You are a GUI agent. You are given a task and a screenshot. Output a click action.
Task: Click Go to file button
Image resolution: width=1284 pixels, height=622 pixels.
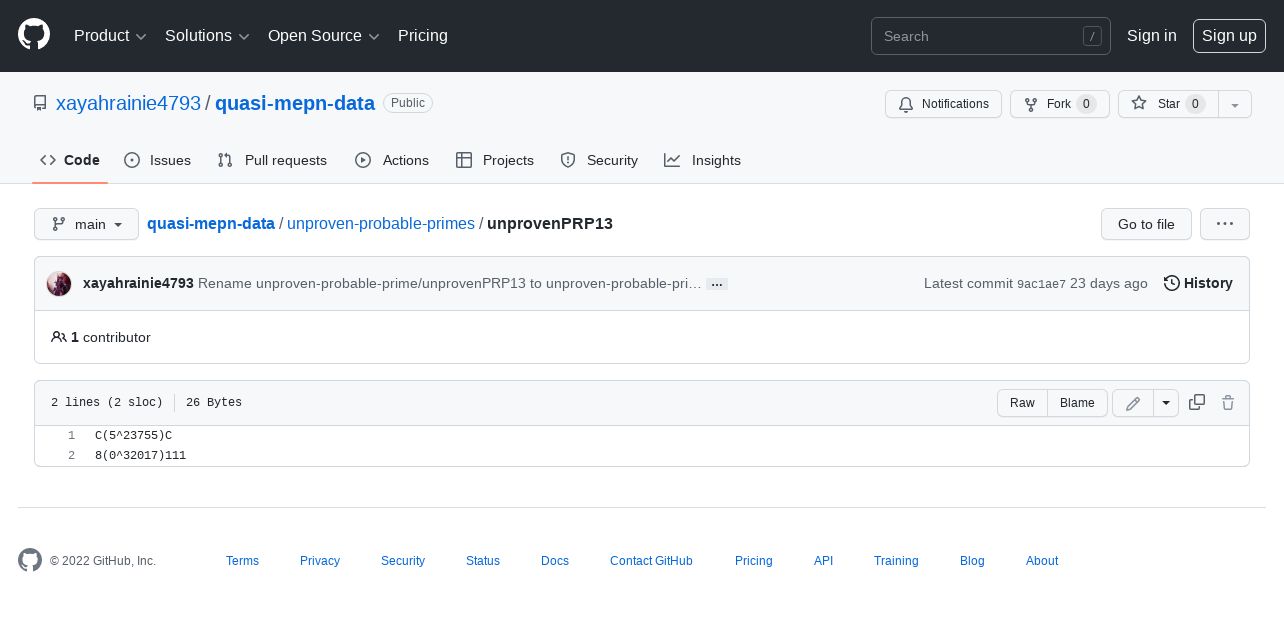point(1146,224)
